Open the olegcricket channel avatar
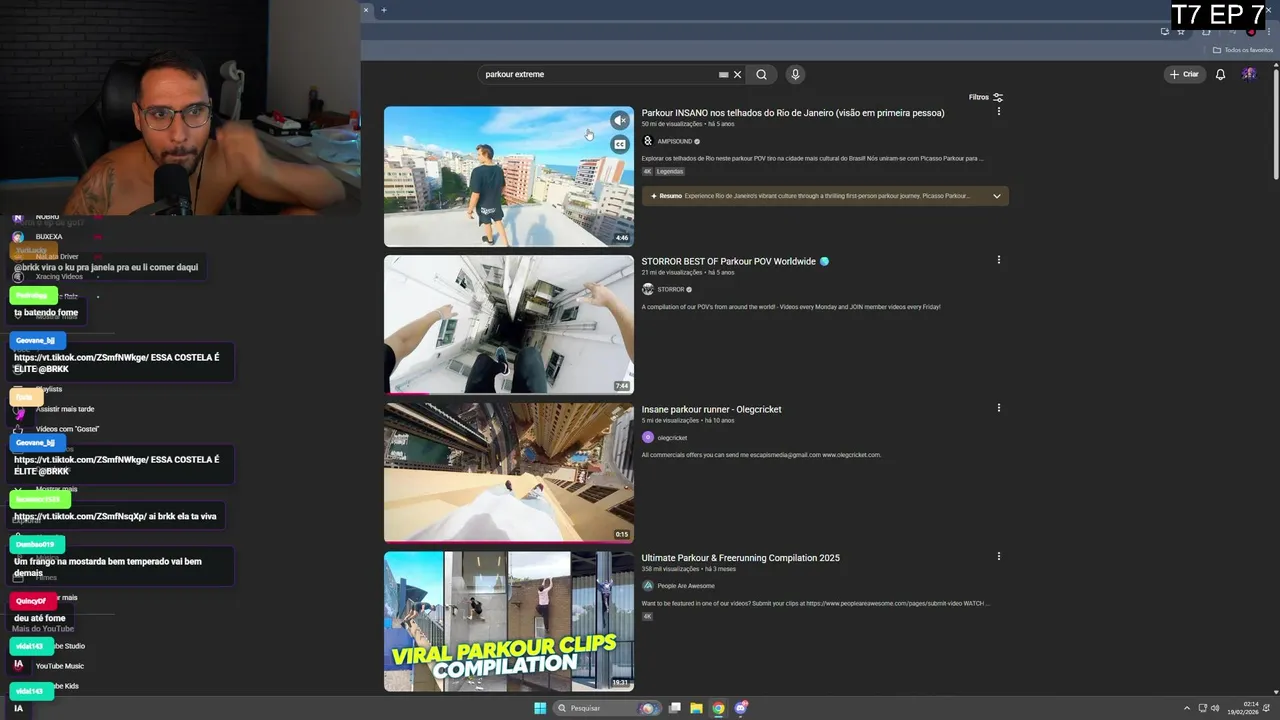This screenshot has height=720, width=1280. pyautogui.click(x=647, y=437)
